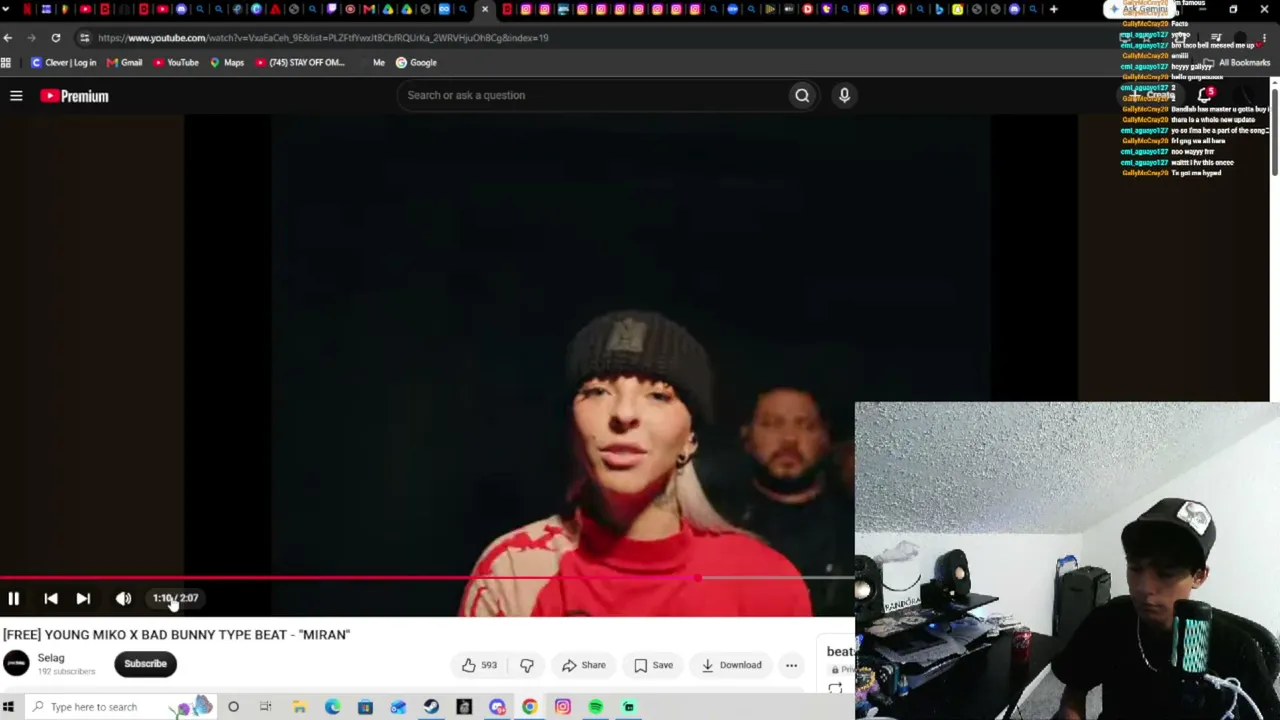Screen dimensions: 1280x720
Task: Open Discord from taskbar
Action: pos(497,707)
